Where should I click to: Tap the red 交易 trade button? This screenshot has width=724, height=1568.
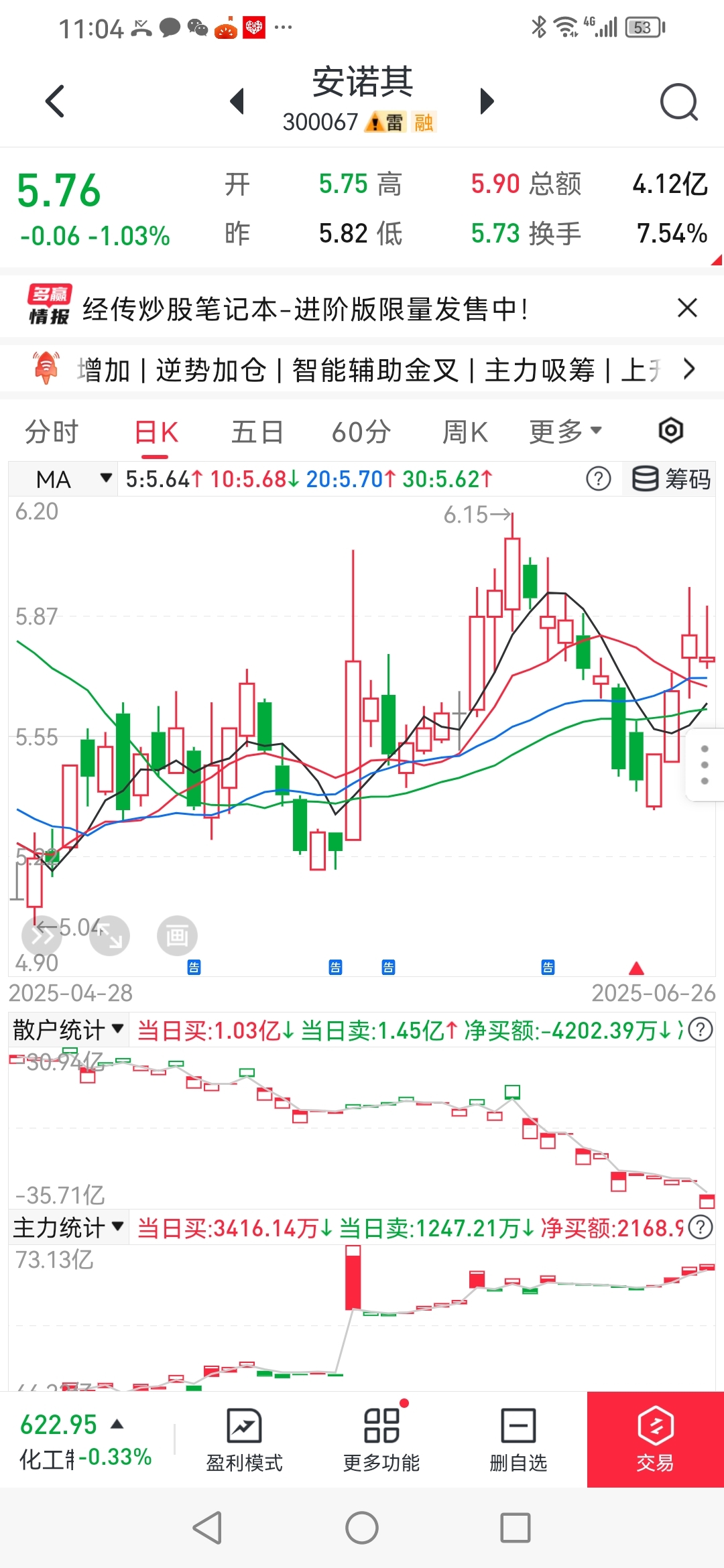656,1439
